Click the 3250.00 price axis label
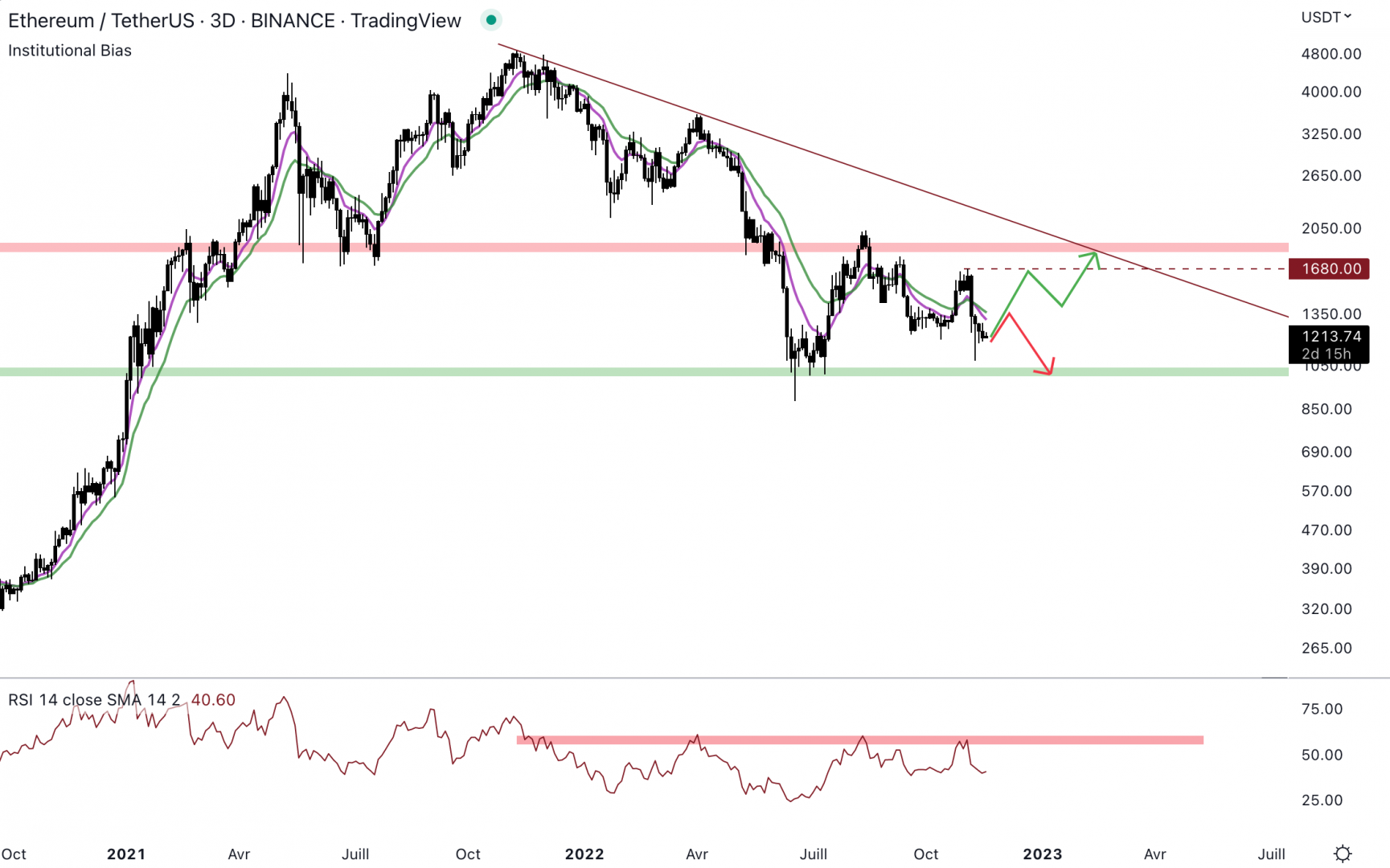Image resolution: width=1390 pixels, height=868 pixels. pos(1331,133)
